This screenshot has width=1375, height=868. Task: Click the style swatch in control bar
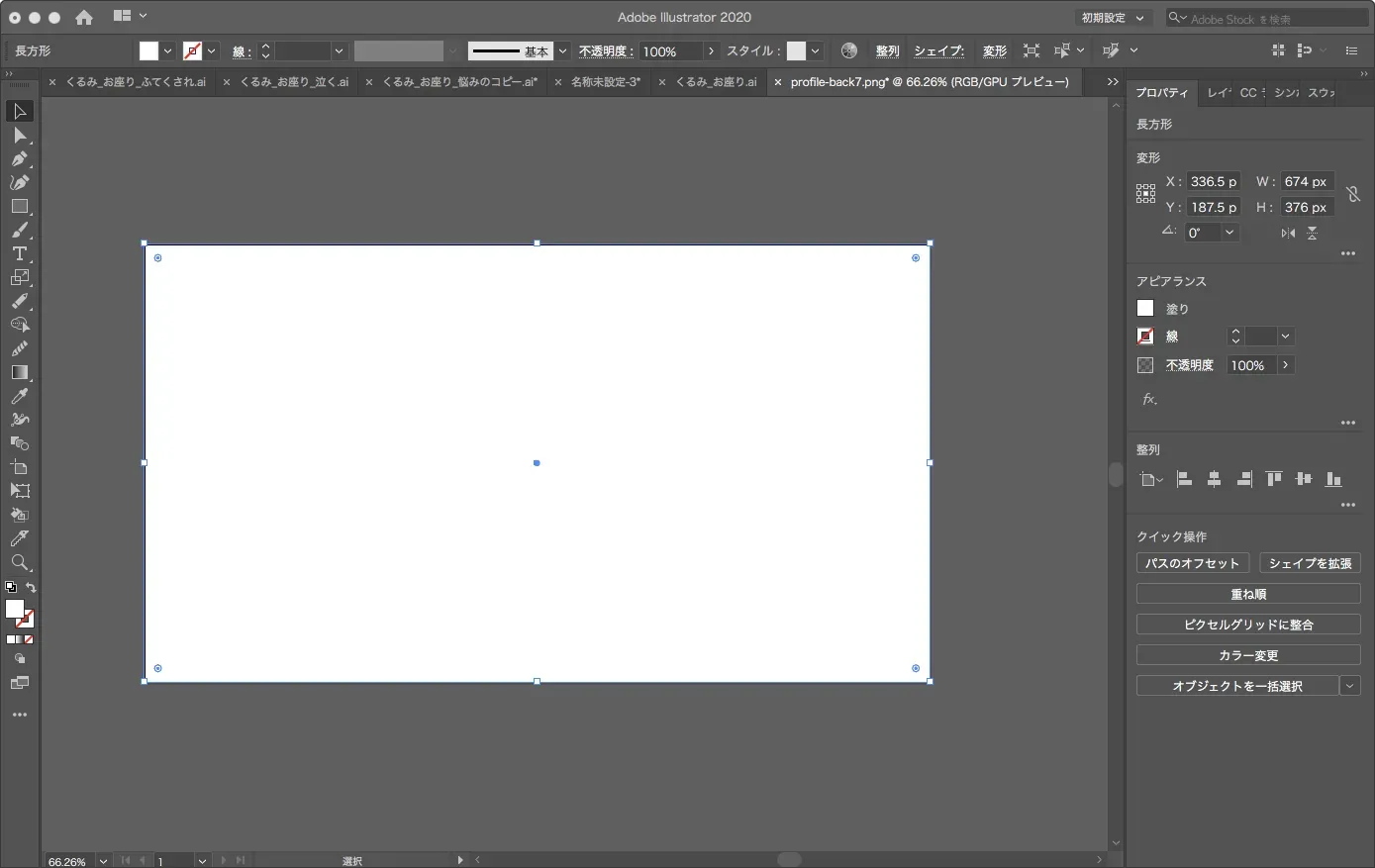coord(796,51)
